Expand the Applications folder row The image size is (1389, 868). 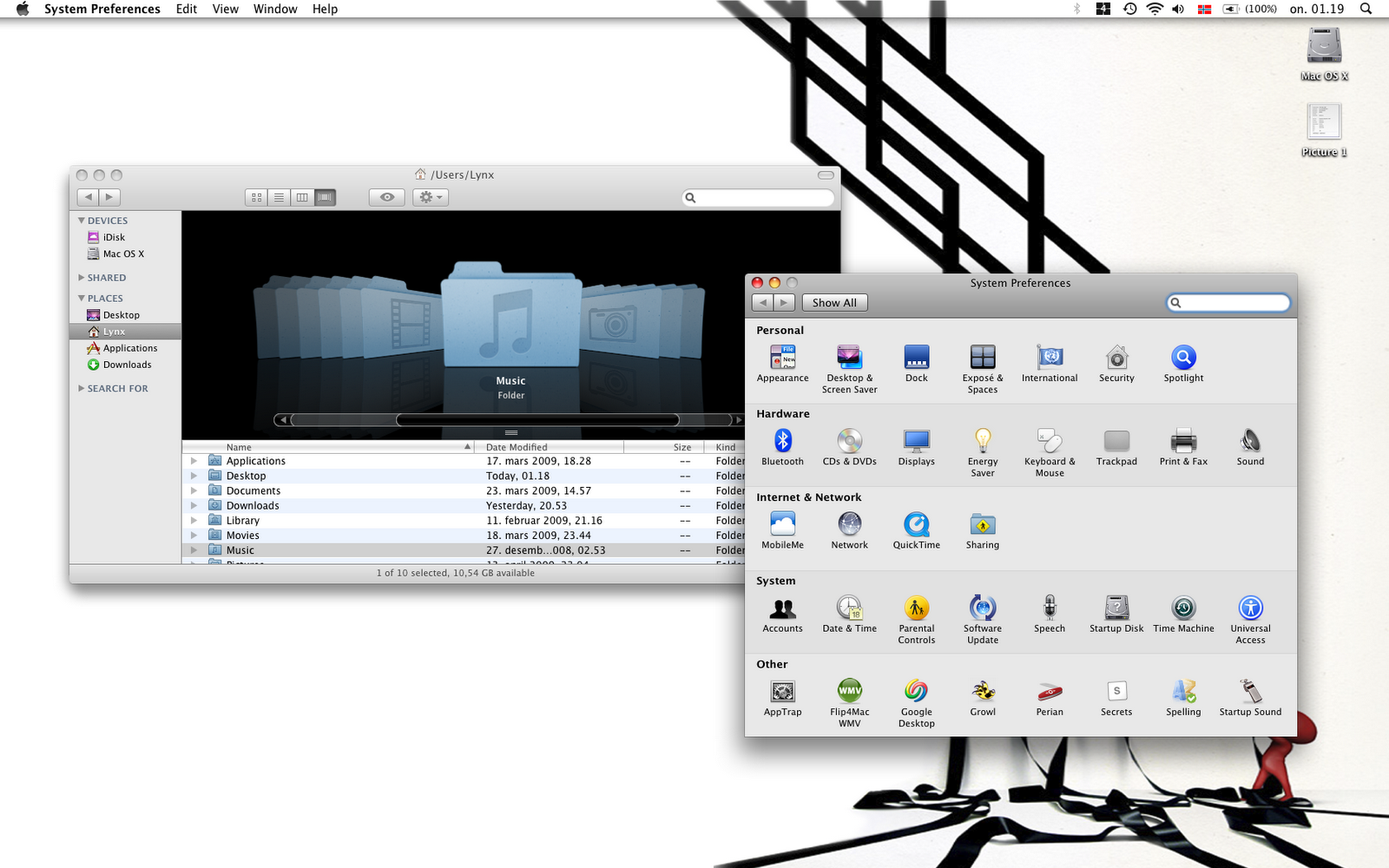194,461
